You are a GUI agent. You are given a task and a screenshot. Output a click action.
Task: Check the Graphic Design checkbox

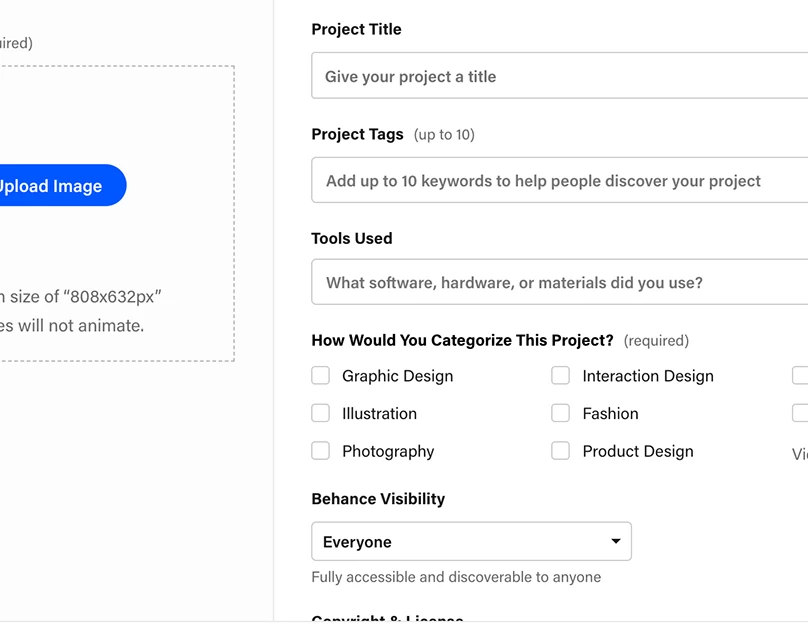click(321, 376)
